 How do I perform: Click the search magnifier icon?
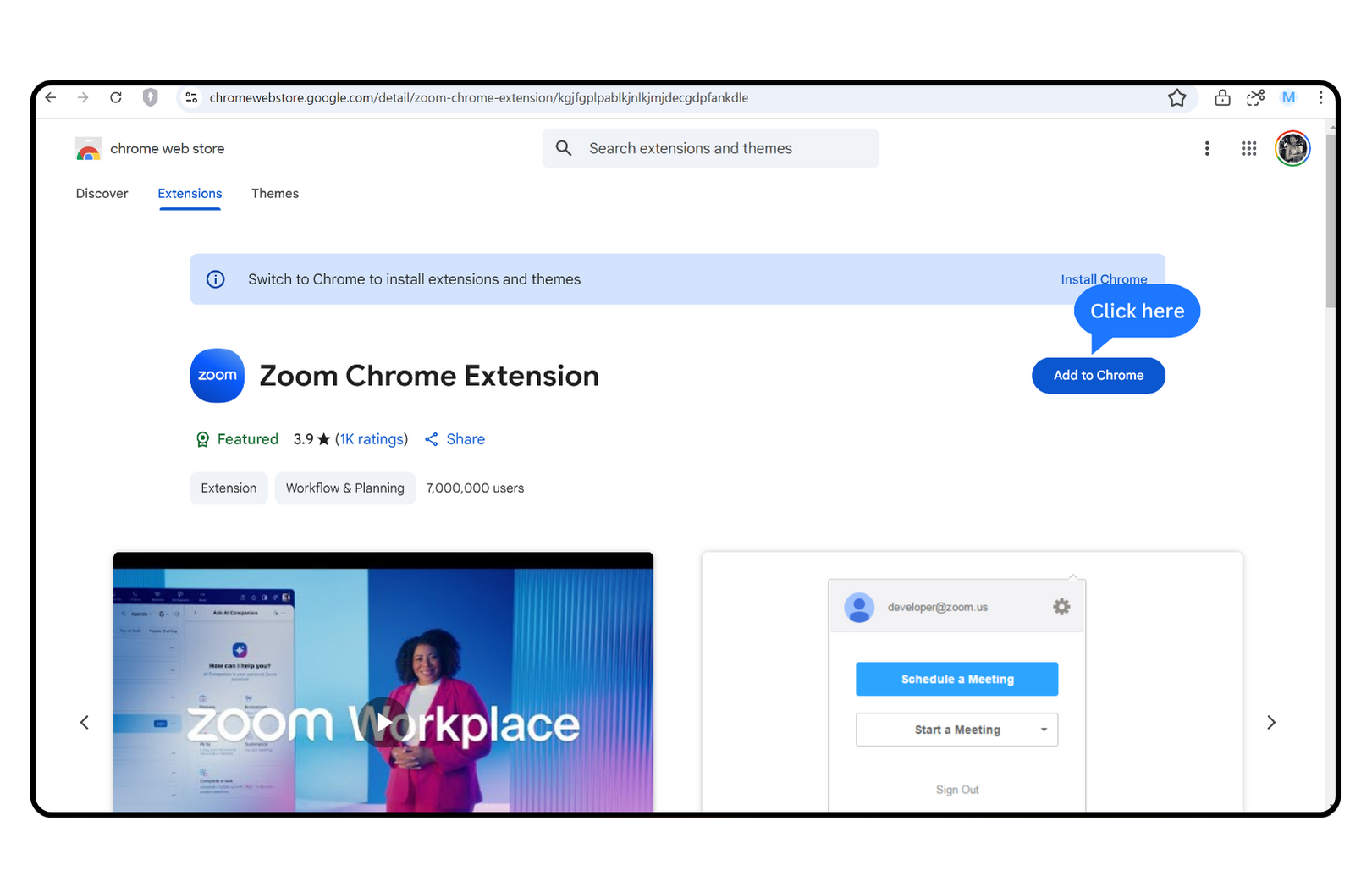click(x=564, y=148)
